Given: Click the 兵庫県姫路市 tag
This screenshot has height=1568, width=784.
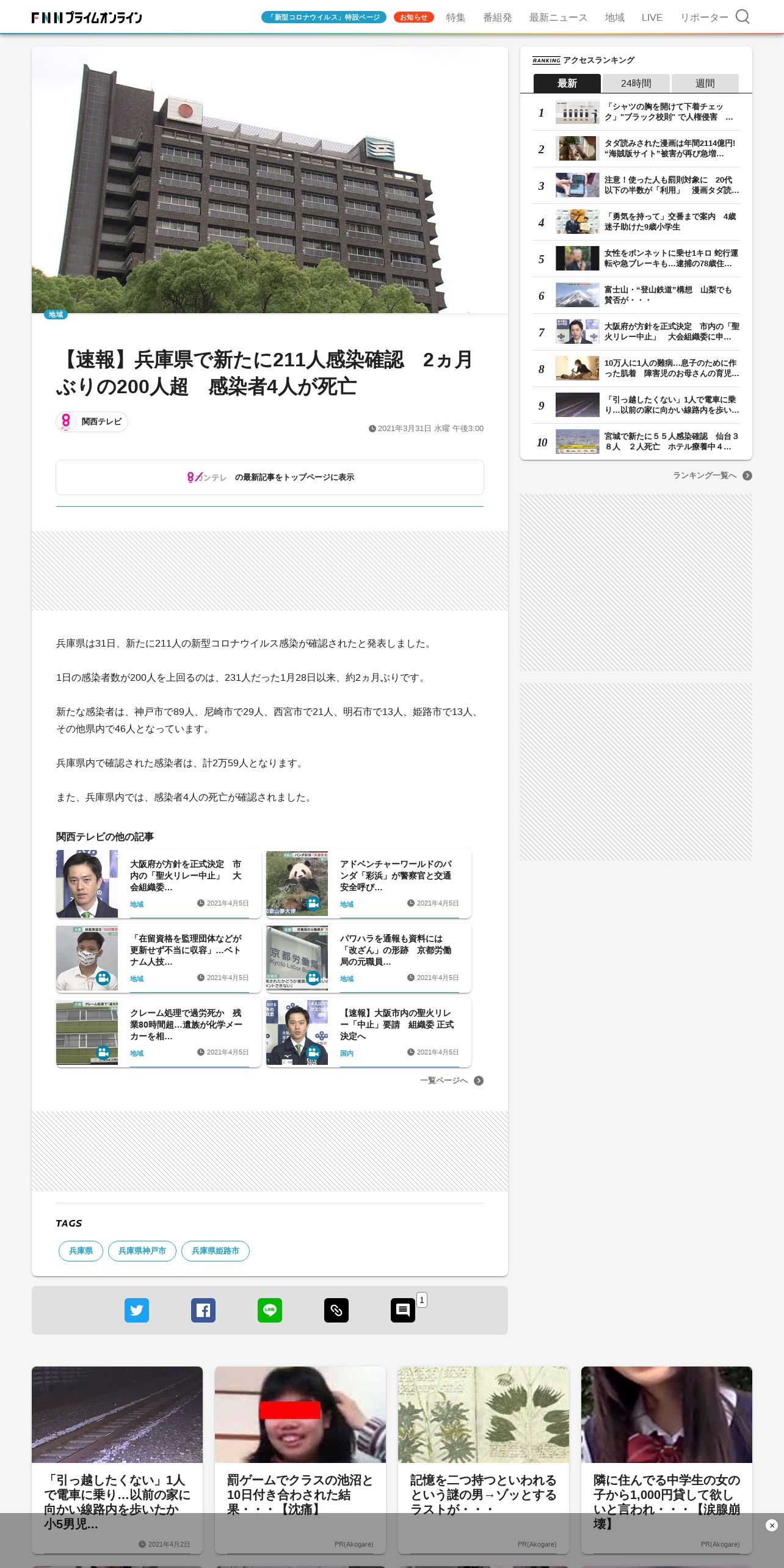Looking at the screenshot, I should [216, 1251].
